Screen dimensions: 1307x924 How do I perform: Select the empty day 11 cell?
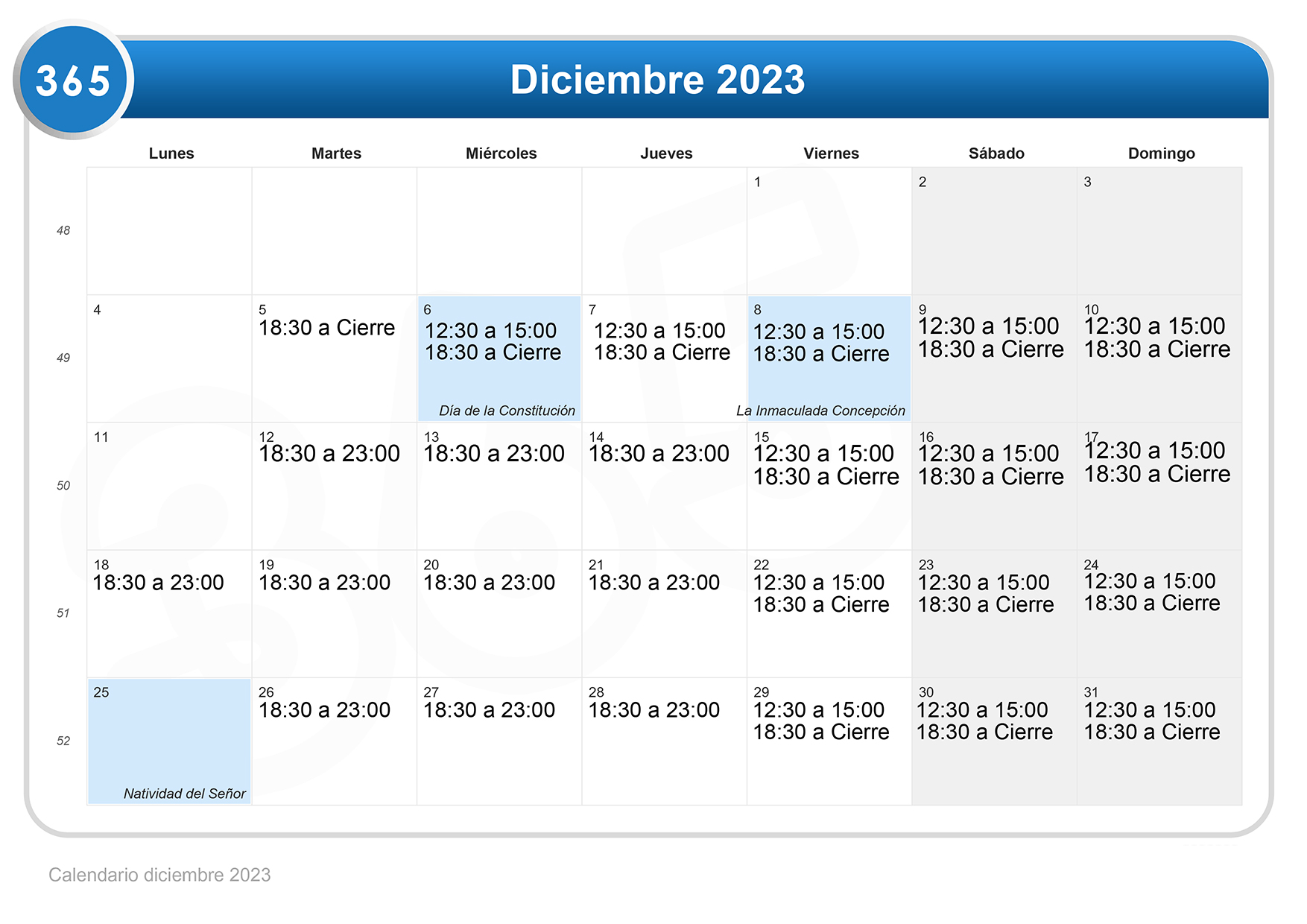point(169,486)
